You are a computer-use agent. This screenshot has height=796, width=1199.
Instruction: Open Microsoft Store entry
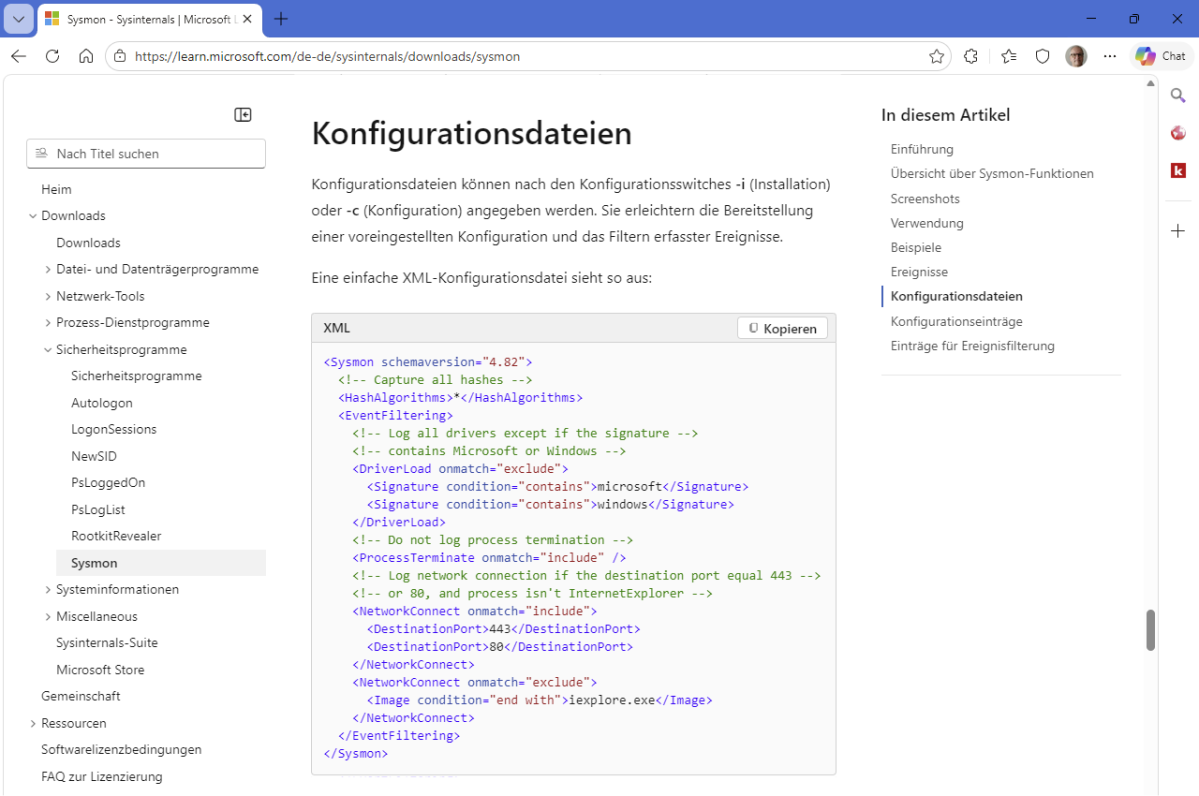(x=100, y=670)
